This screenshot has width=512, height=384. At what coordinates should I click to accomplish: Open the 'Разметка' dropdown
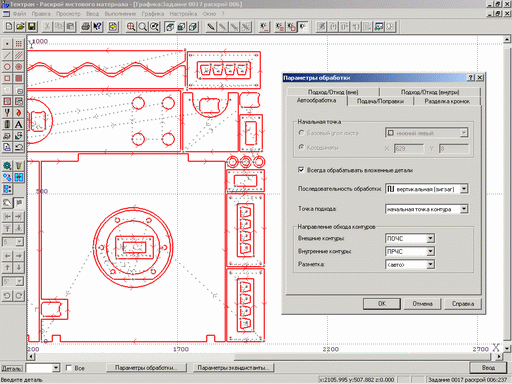(x=430, y=264)
